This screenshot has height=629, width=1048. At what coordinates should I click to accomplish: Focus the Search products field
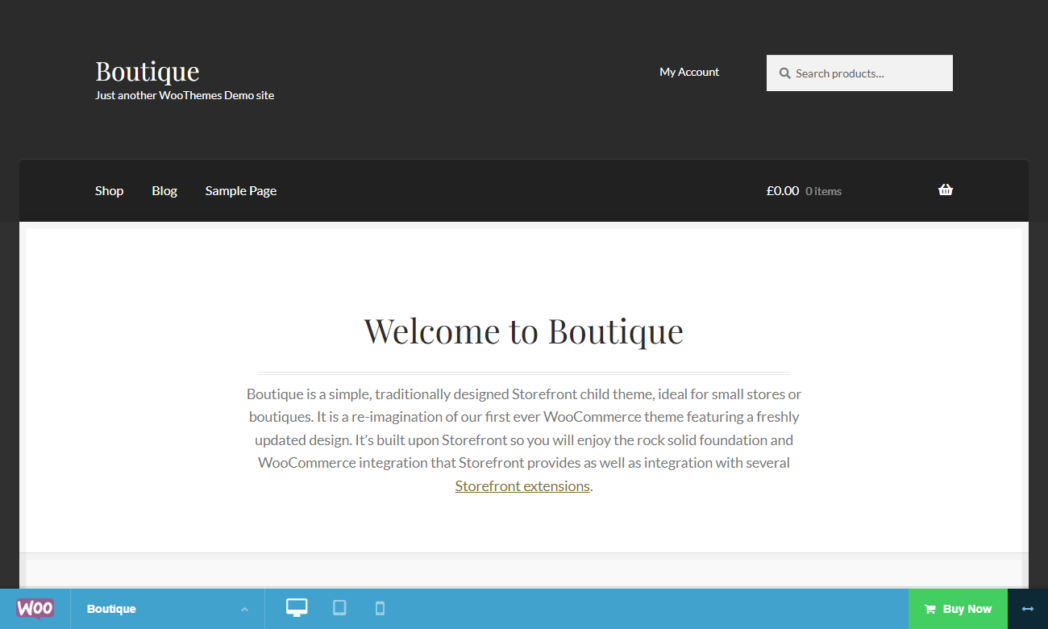tap(860, 73)
